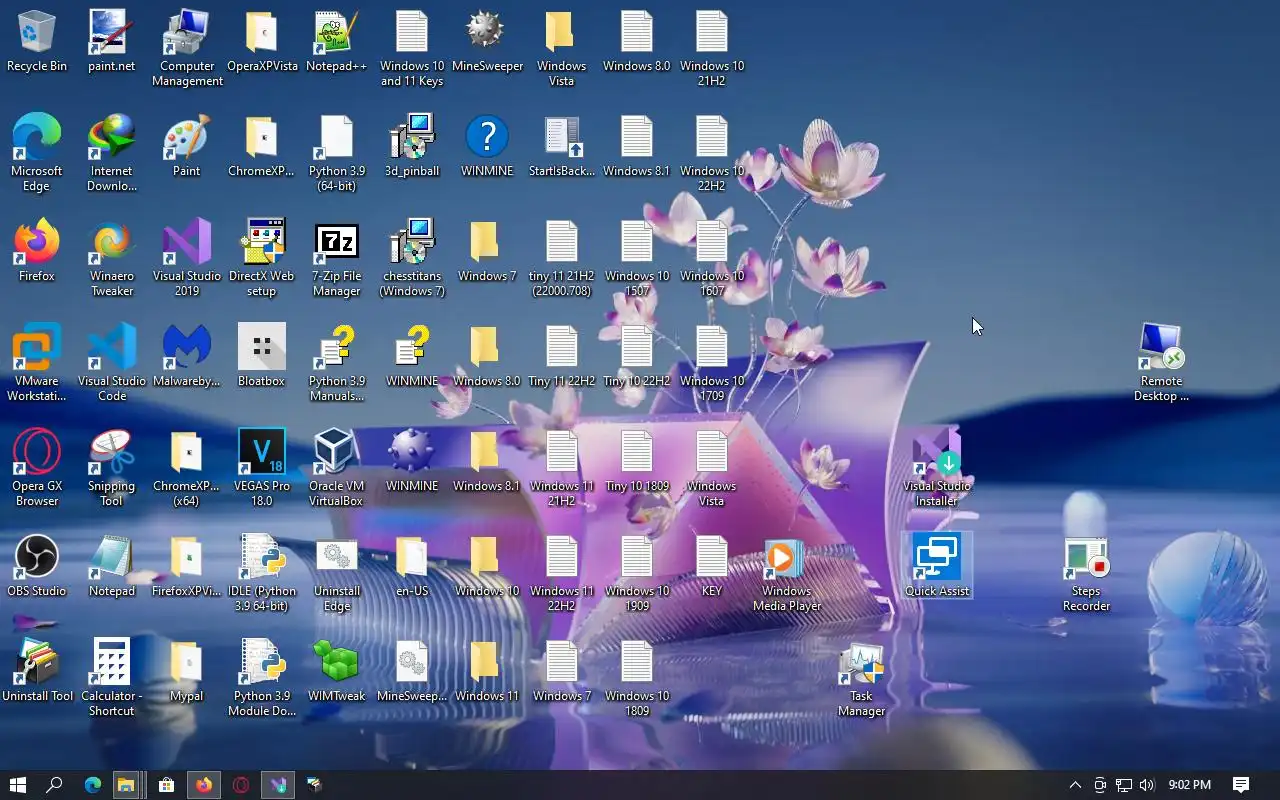This screenshot has width=1280, height=800.
Task: Select the chesstitans (Windows 7) icon
Action: (412, 258)
